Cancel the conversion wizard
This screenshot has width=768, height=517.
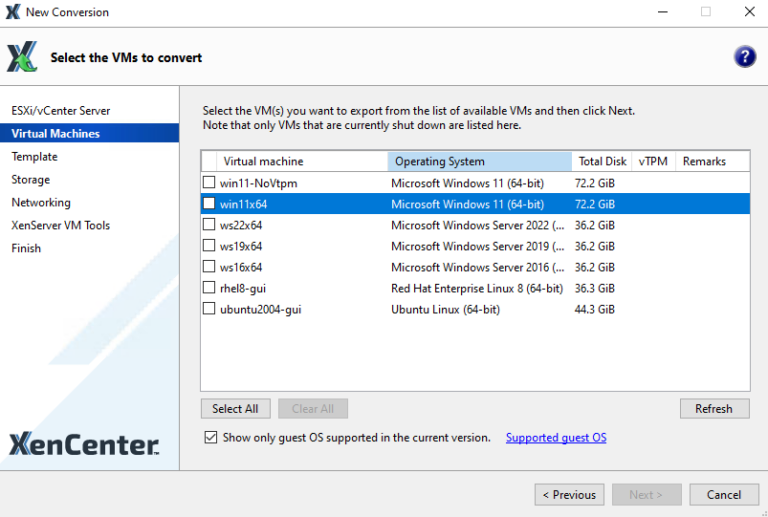click(x=724, y=494)
